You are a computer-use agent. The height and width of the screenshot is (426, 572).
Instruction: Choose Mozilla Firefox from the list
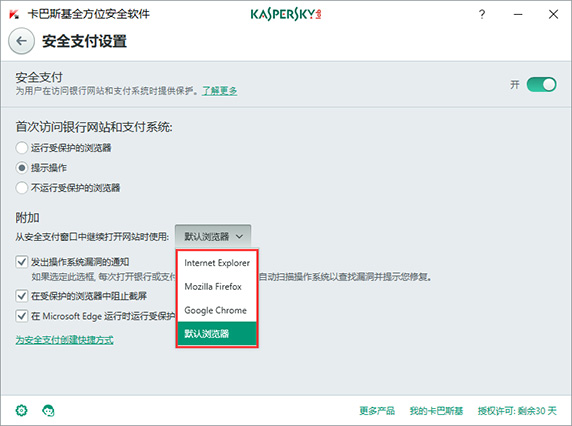coord(217,286)
